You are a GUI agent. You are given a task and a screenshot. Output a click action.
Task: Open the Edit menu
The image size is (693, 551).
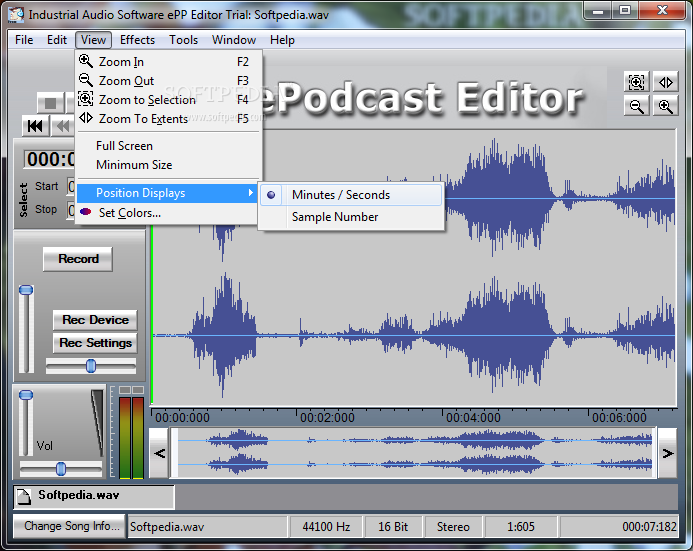pyautogui.click(x=57, y=40)
